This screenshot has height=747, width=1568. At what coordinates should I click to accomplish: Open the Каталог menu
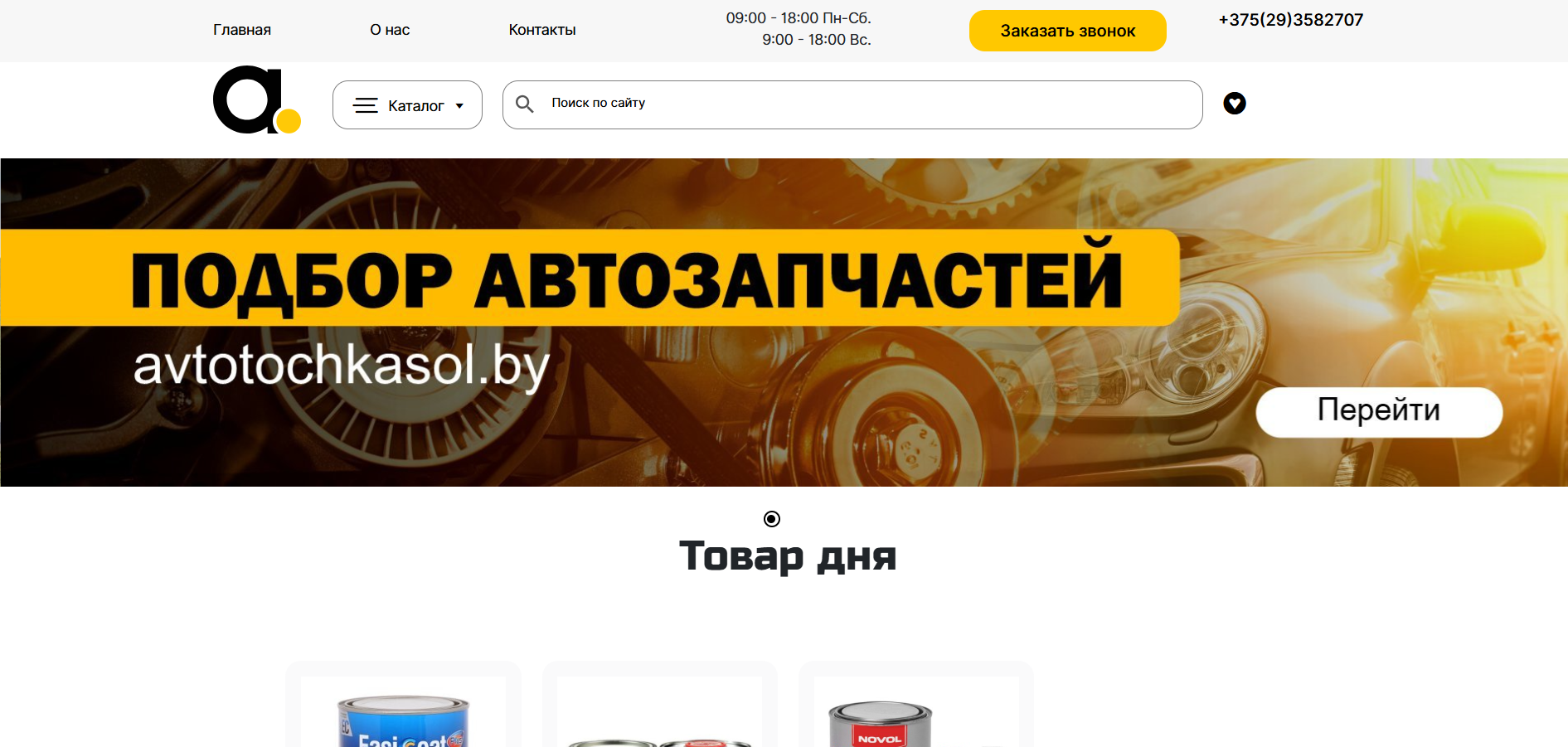[407, 104]
